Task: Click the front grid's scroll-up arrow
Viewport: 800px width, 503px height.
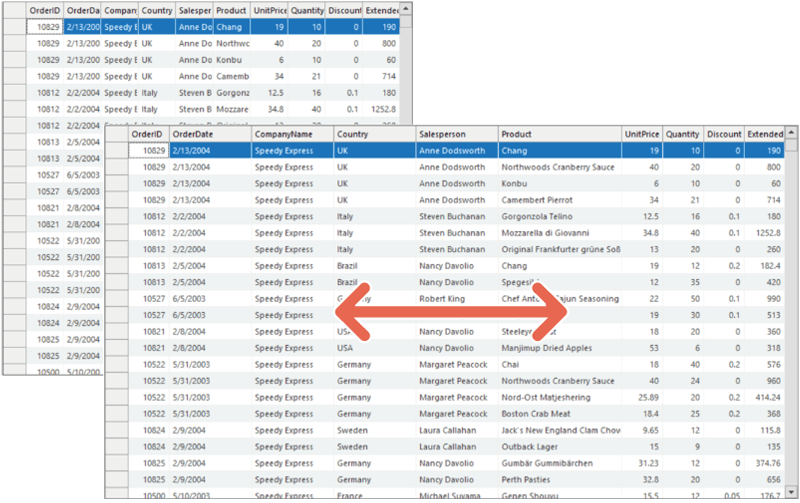Action: pyautogui.click(x=791, y=133)
